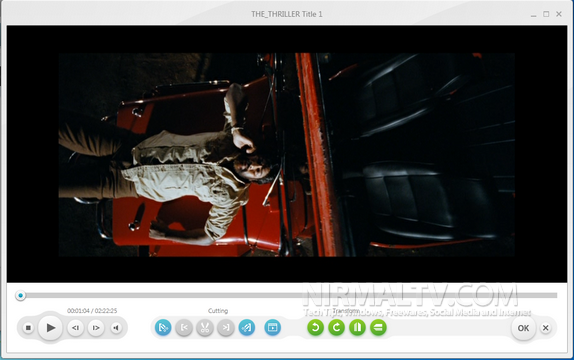Rotate video clockwise
574x360 pixels.
tap(336, 327)
